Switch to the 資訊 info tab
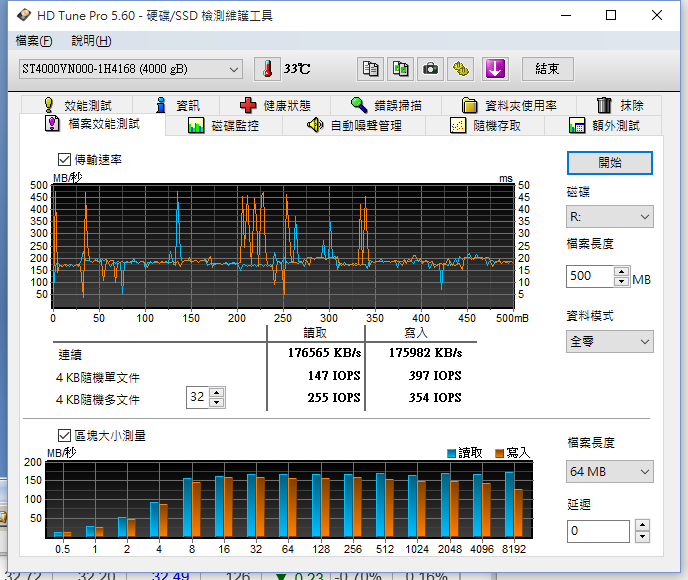Viewport: 688px width, 580px height. click(177, 105)
